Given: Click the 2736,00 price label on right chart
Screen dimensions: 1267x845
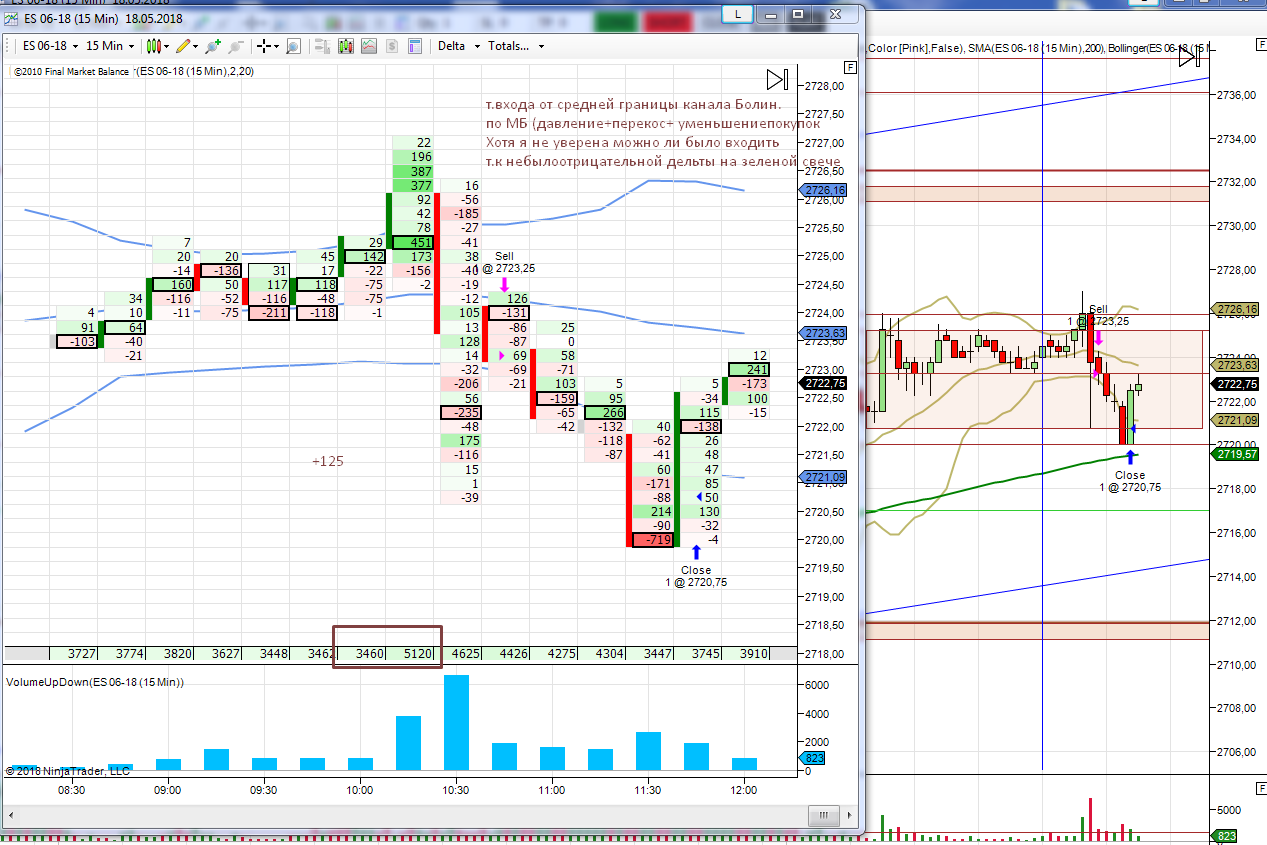Looking at the screenshot, I should tap(1236, 95).
